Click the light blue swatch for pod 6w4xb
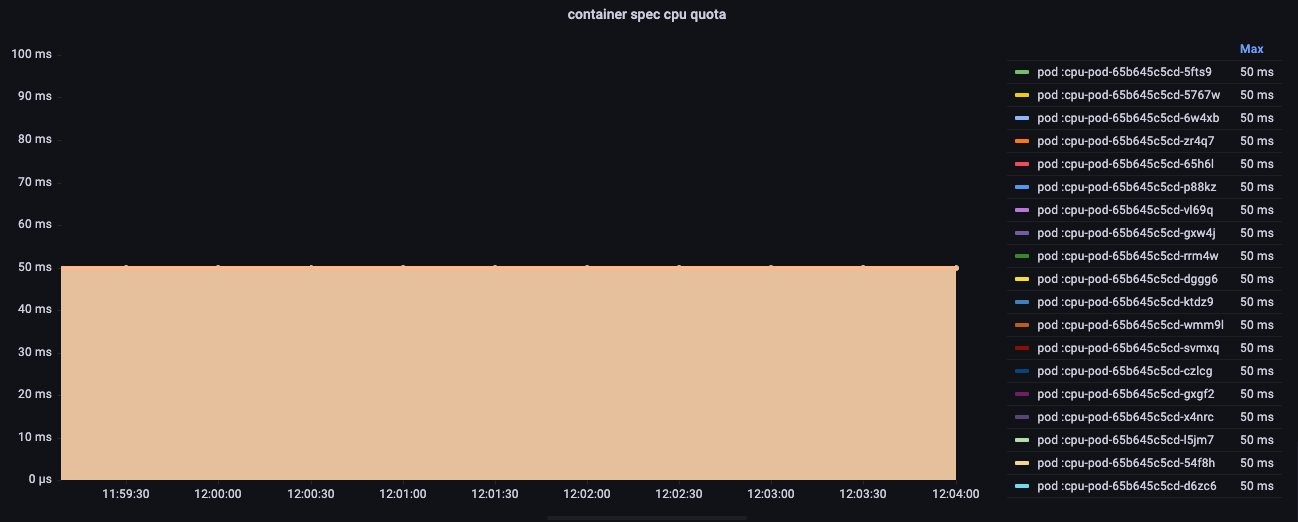Viewport: 1298px width, 522px height. [1022, 118]
